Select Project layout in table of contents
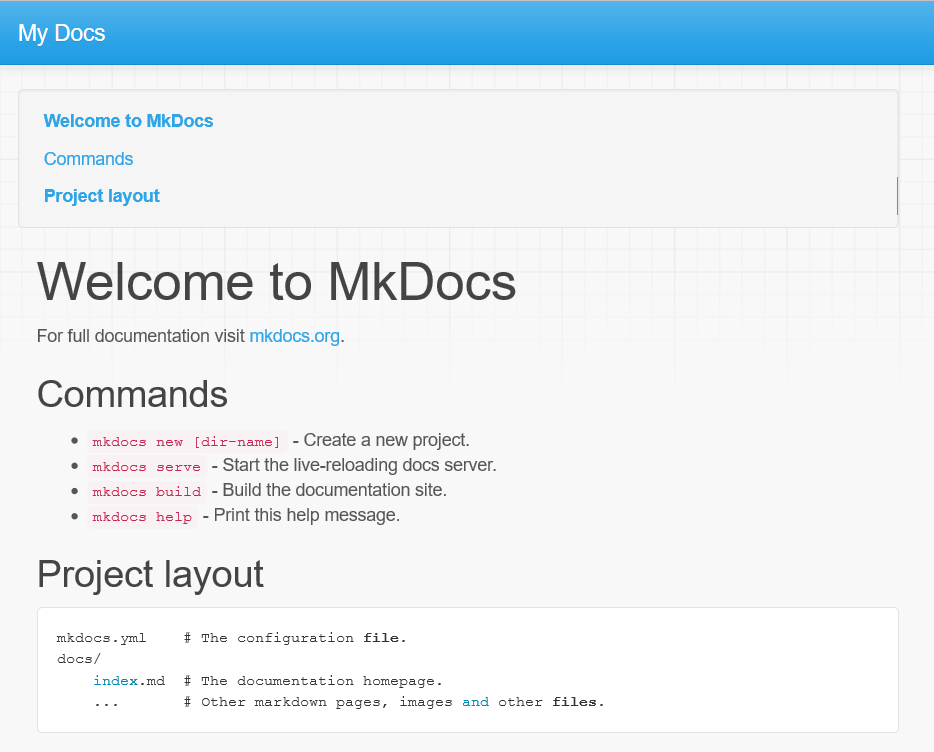 click(x=102, y=196)
